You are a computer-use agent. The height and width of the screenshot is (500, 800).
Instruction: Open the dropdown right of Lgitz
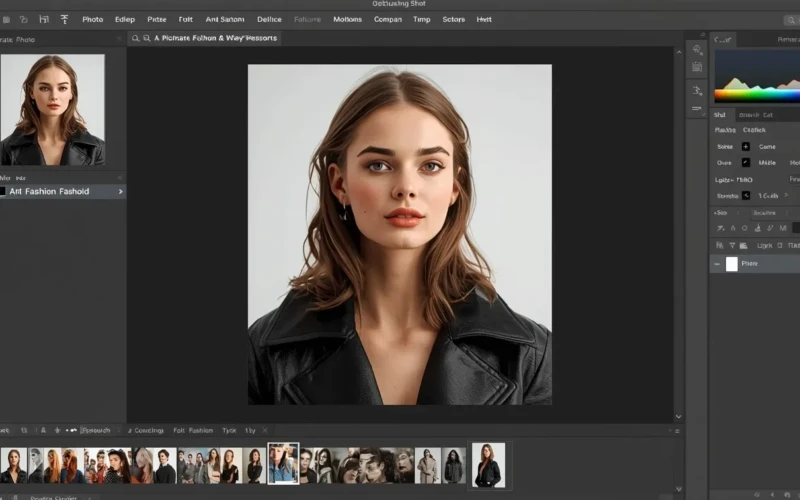click(x=794, y=180)
